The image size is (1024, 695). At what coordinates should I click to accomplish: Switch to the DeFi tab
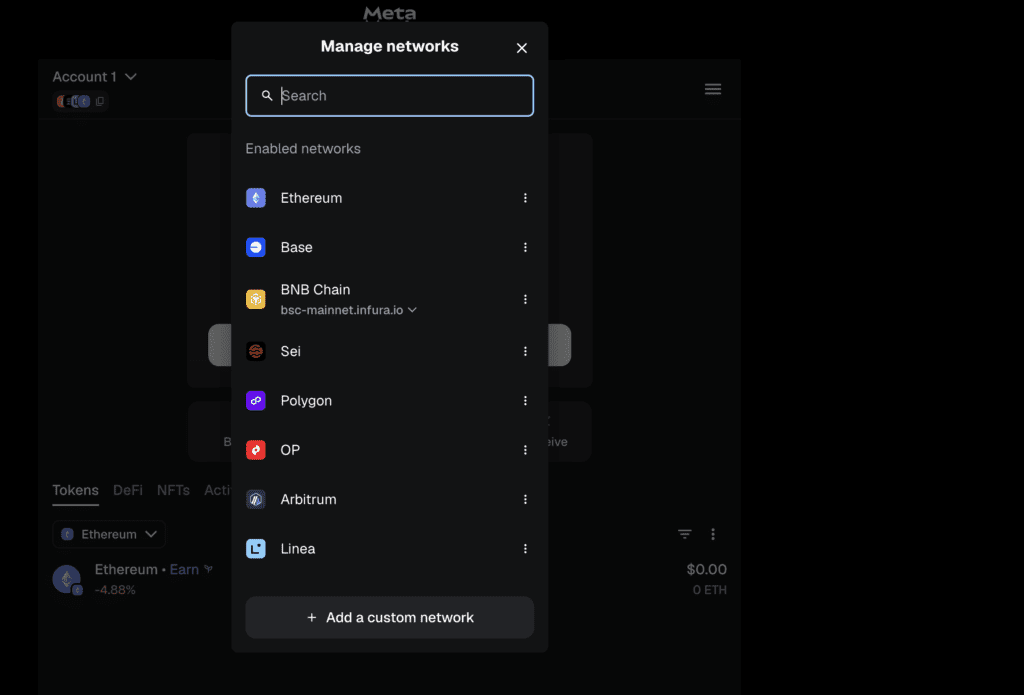(x=127, y=490)
